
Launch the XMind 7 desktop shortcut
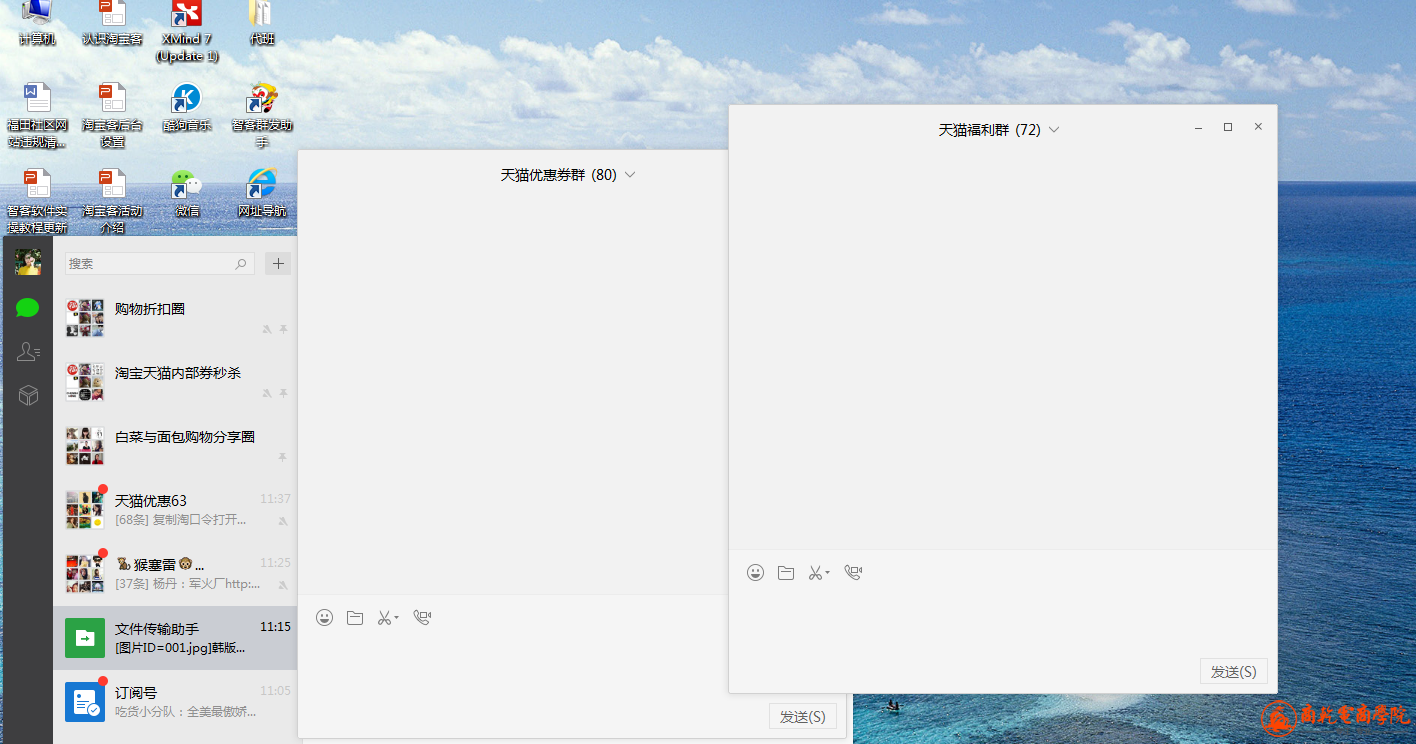click(187, 30)
